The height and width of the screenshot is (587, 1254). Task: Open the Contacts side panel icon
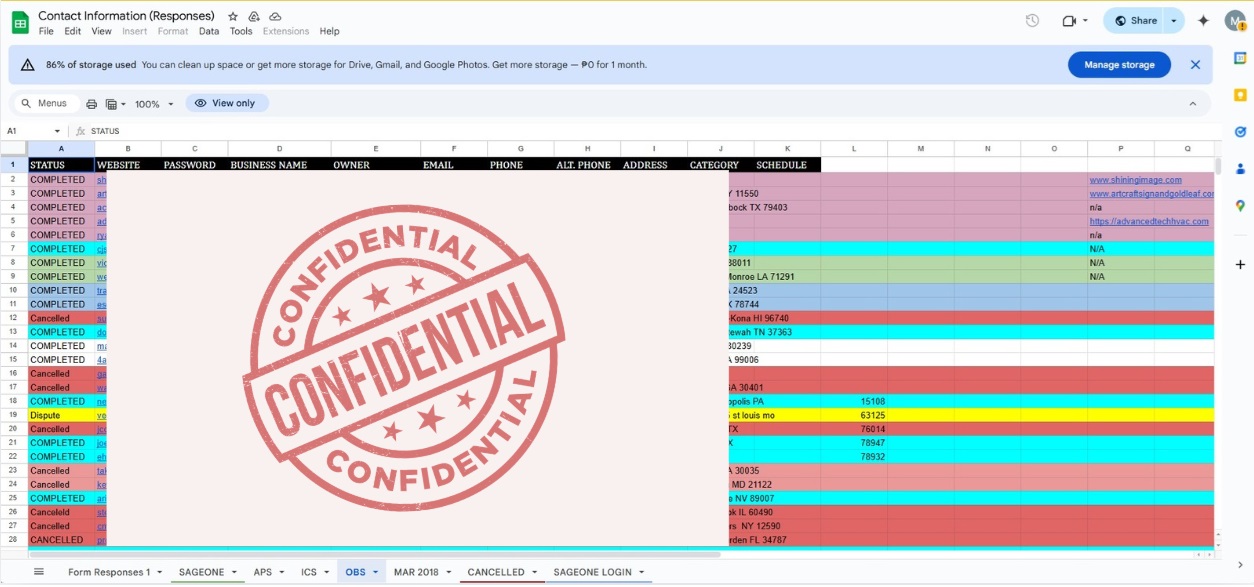pos(1240,168)
